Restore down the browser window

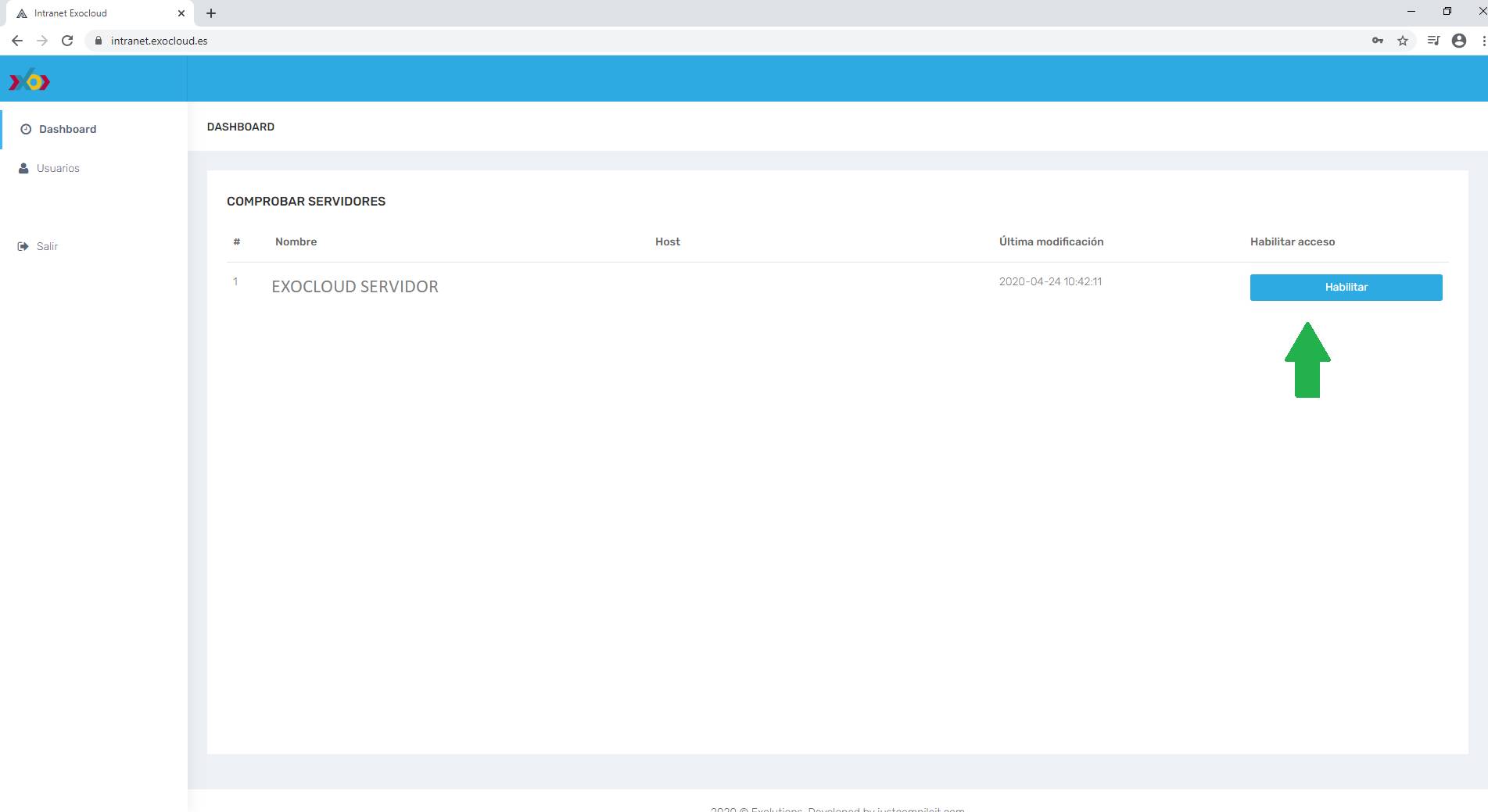(x=1447, y=12)
